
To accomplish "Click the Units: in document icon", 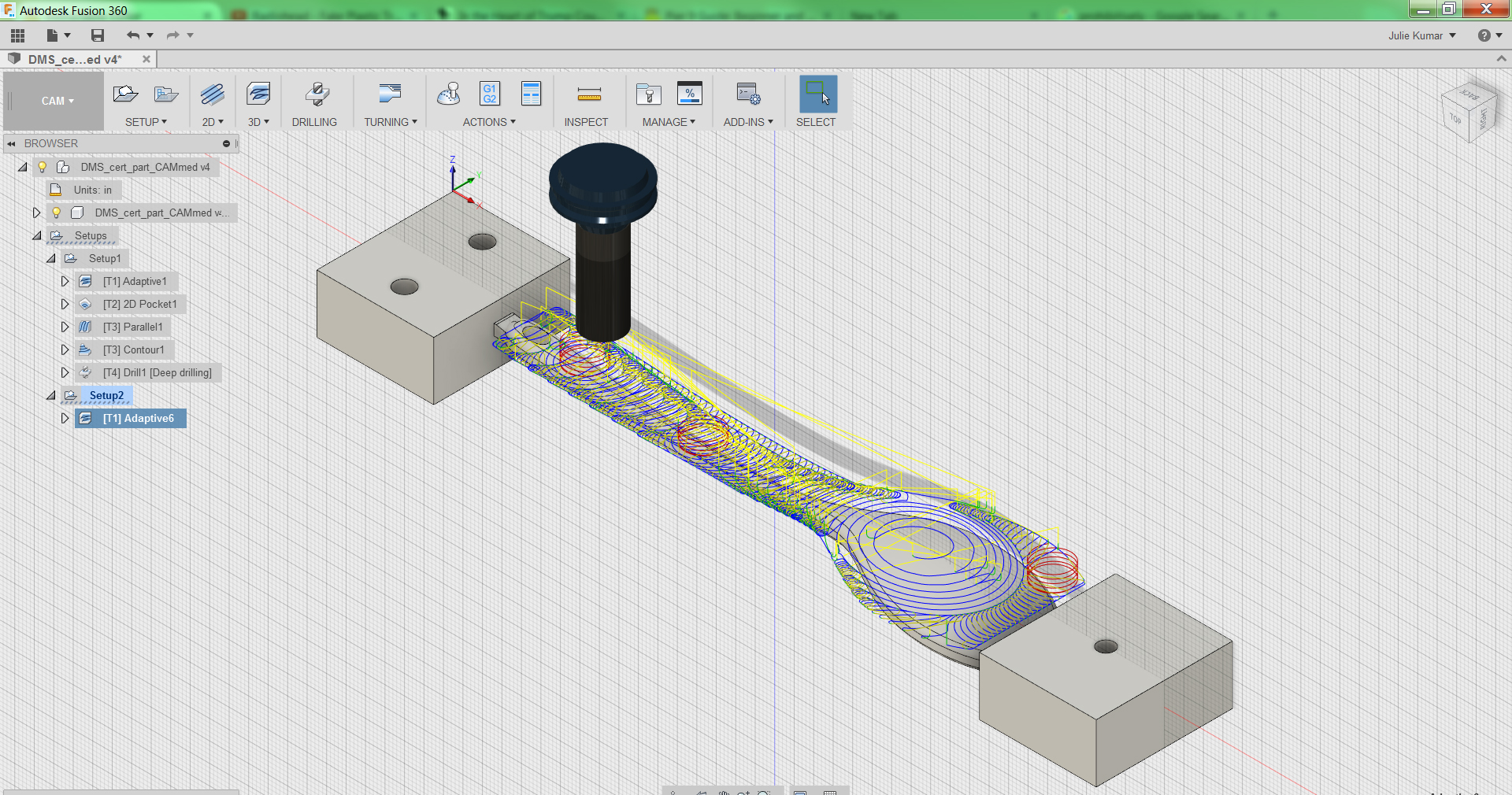I will [x=56, y=190].
